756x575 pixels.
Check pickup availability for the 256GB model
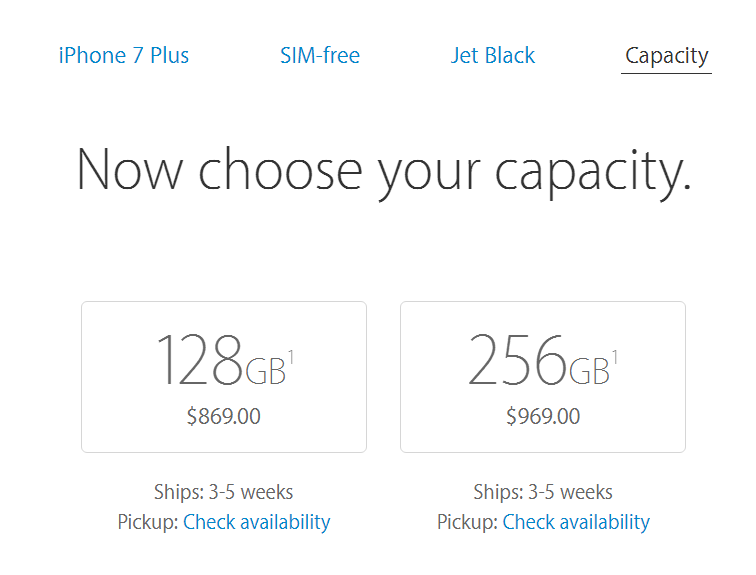576,522
